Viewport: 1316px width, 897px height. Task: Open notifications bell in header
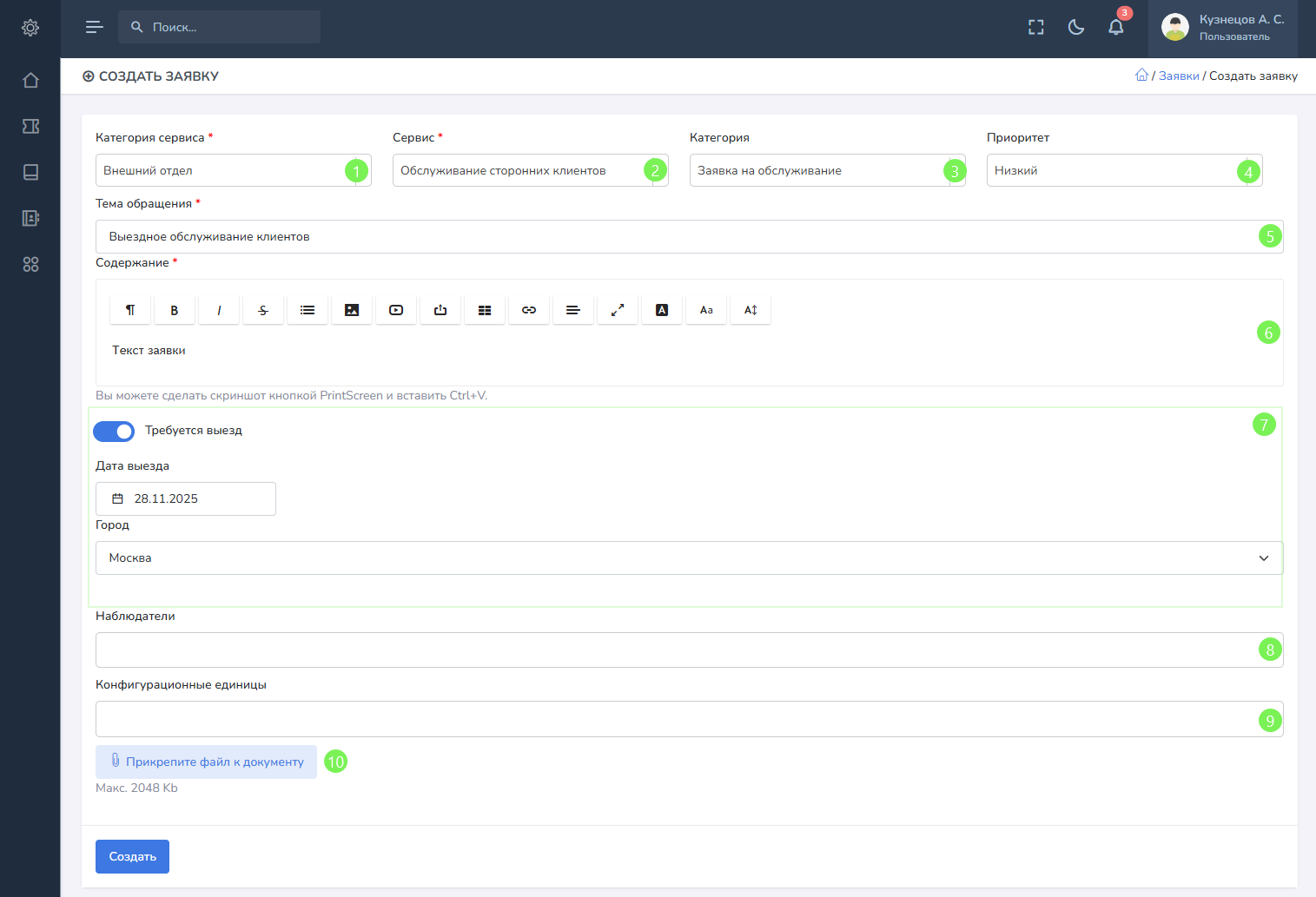(x=1116, y=27)
